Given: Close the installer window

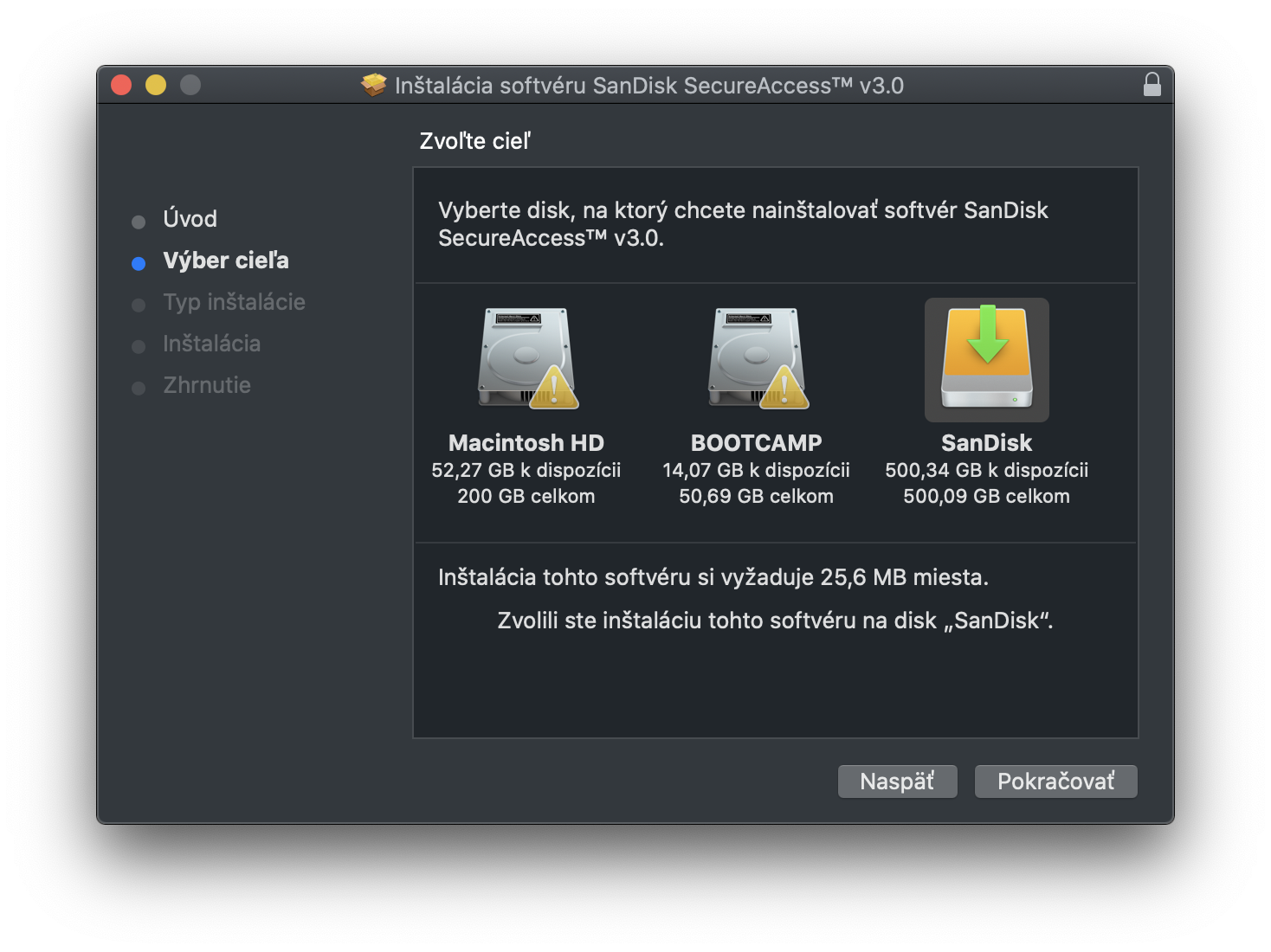Looking at the screenshot, I should point(121,85).
